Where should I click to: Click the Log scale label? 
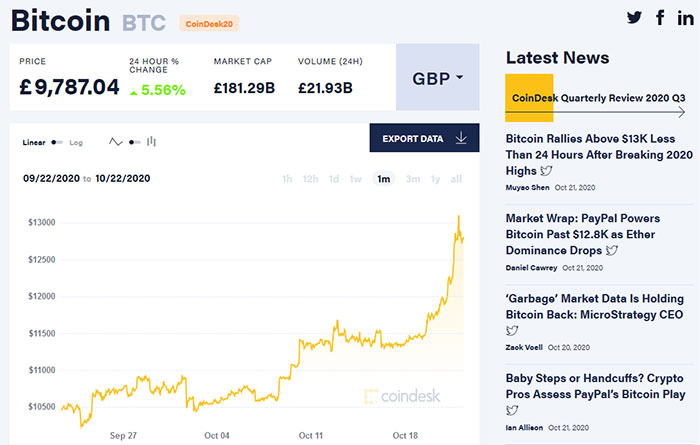(x=76, y=142)
